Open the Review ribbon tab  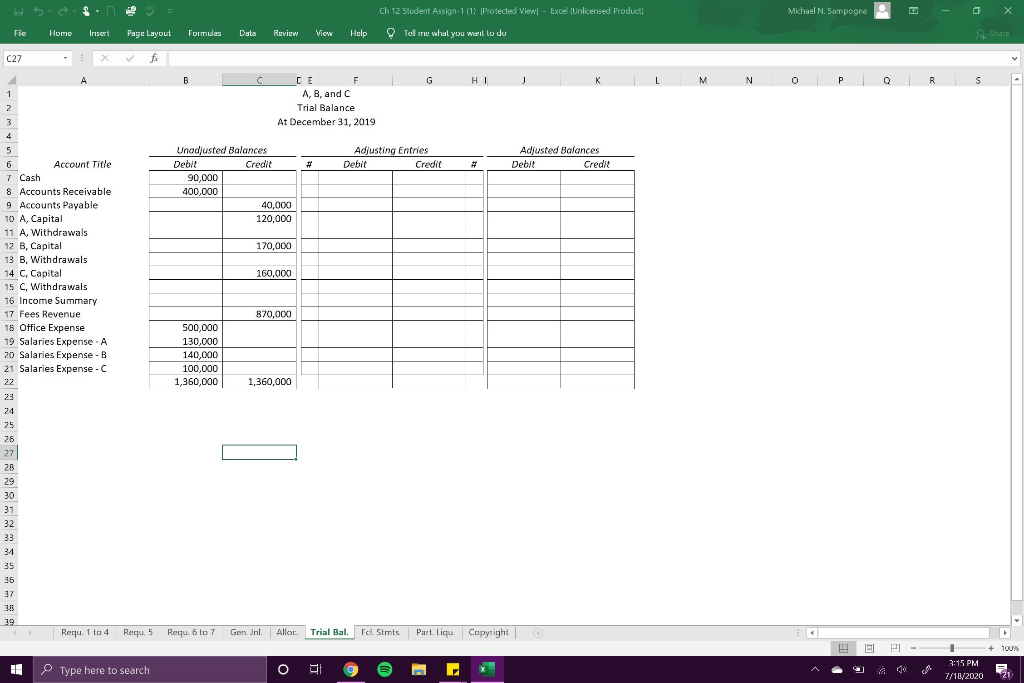pyautogui.click(x=285, y=33)
